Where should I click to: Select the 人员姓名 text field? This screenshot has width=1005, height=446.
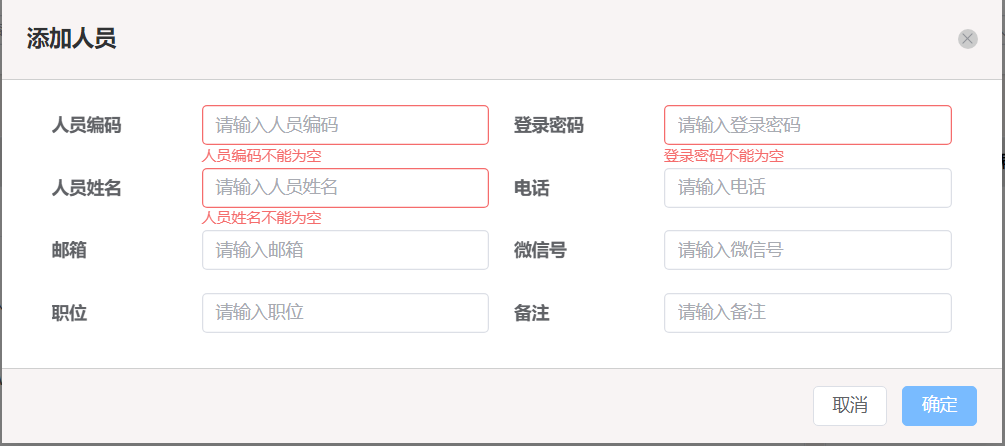tap(345, 188)
